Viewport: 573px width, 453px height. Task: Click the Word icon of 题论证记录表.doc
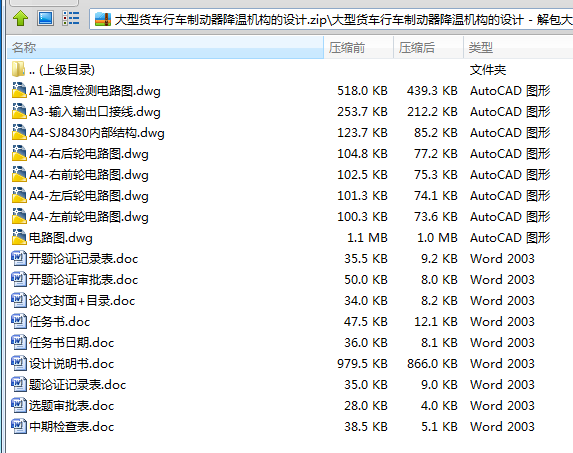click(19, 384)
